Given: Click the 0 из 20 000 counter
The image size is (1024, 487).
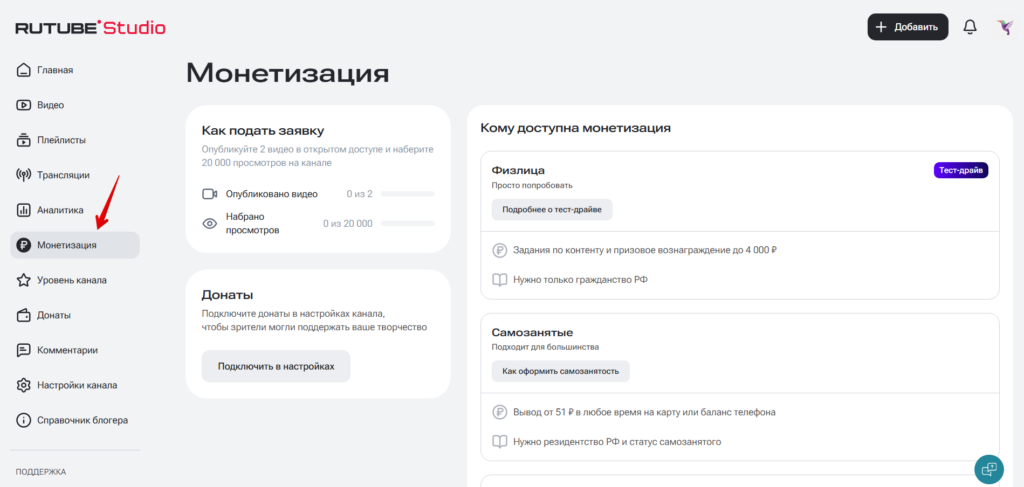Looking at the screenshot, I should (x=347, y=223).
